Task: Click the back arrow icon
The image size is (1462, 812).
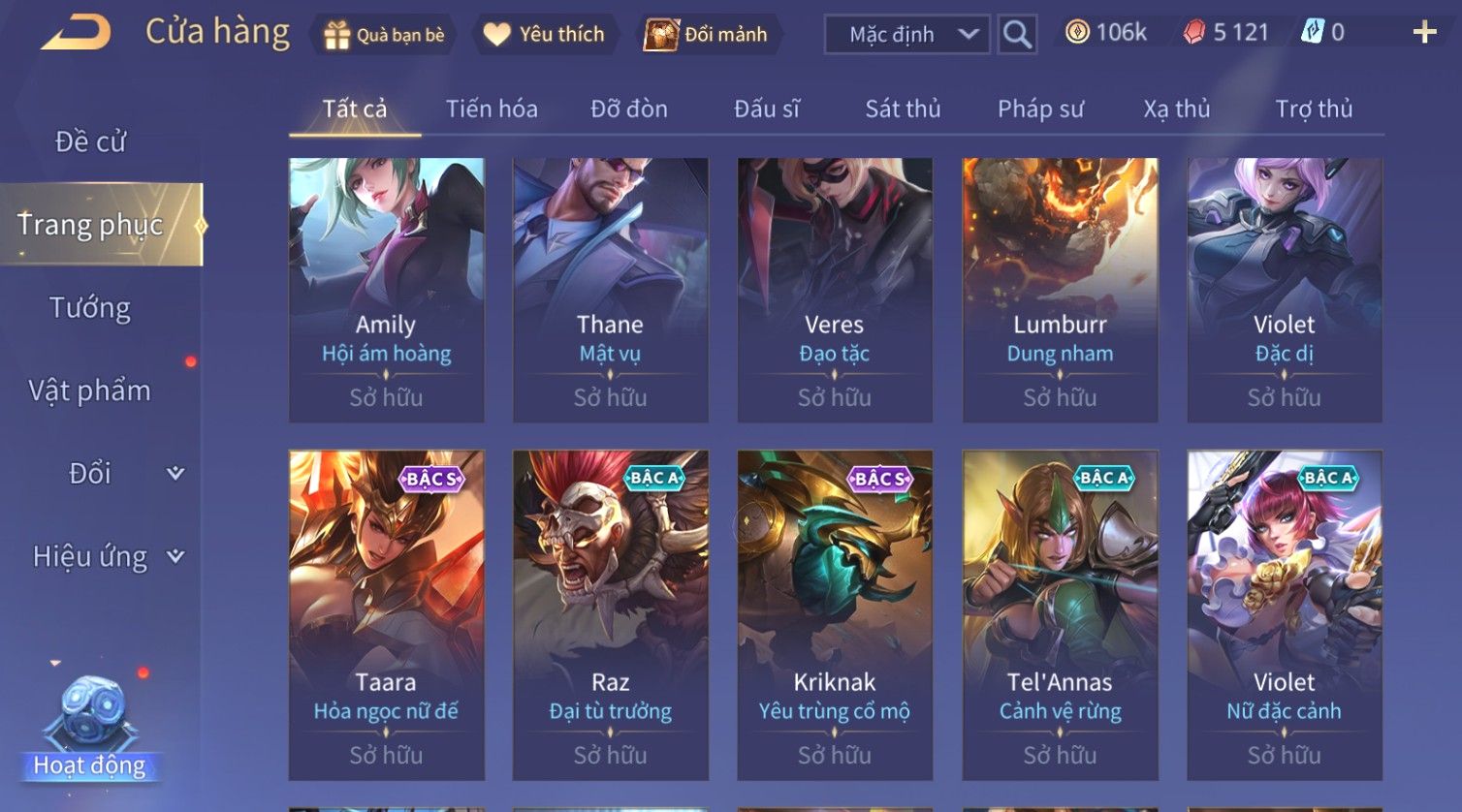Action: click(76, 33)
